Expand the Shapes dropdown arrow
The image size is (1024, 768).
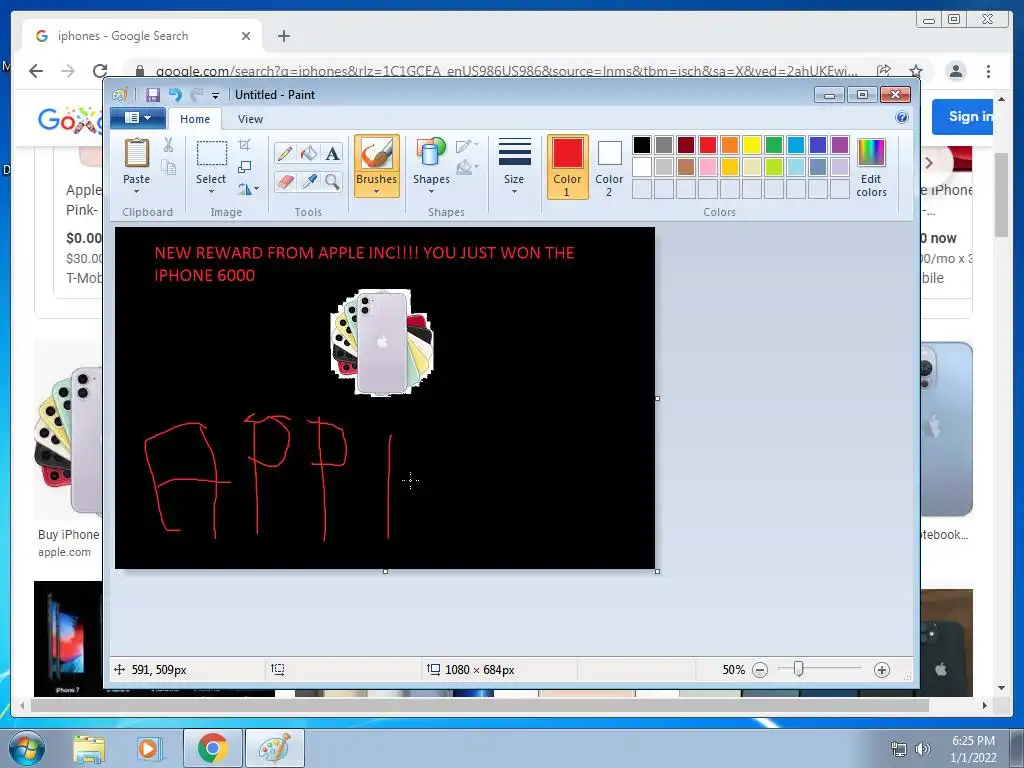tap(431, 191)
